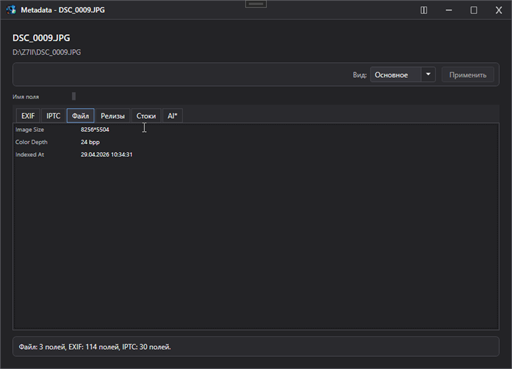The image size is (512, 369).
Task: Click the D:\Z7II\DSC_0009.JPG file path
Action: coord(47,52)
